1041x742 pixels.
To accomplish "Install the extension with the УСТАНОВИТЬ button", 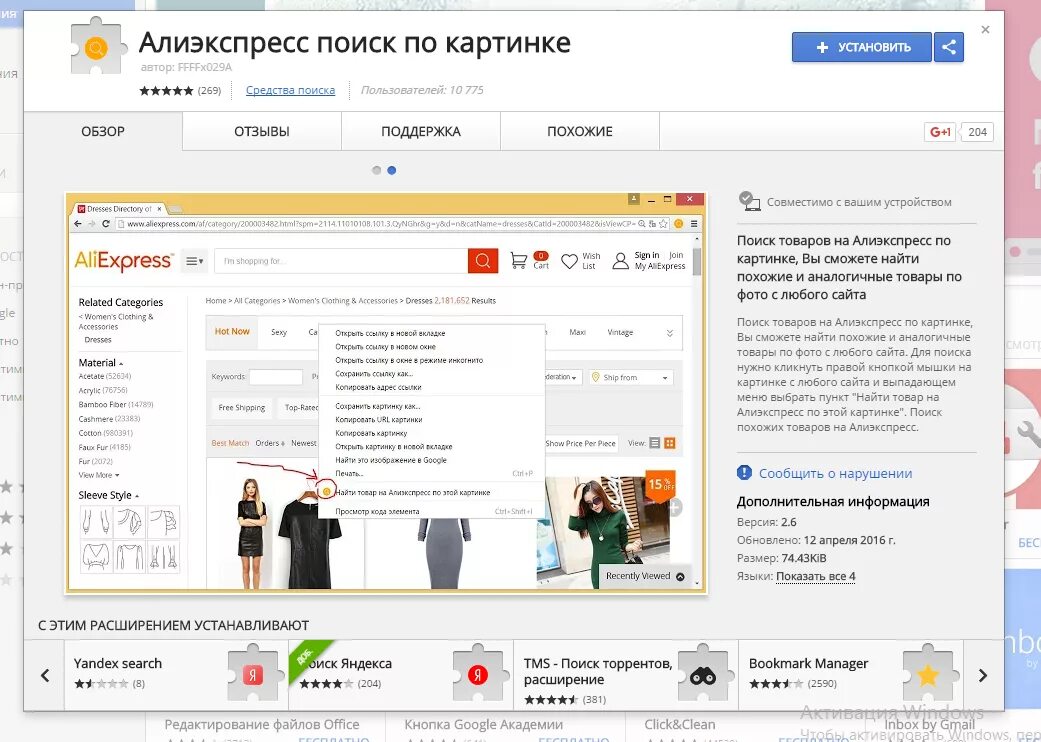I will [861, 47].
